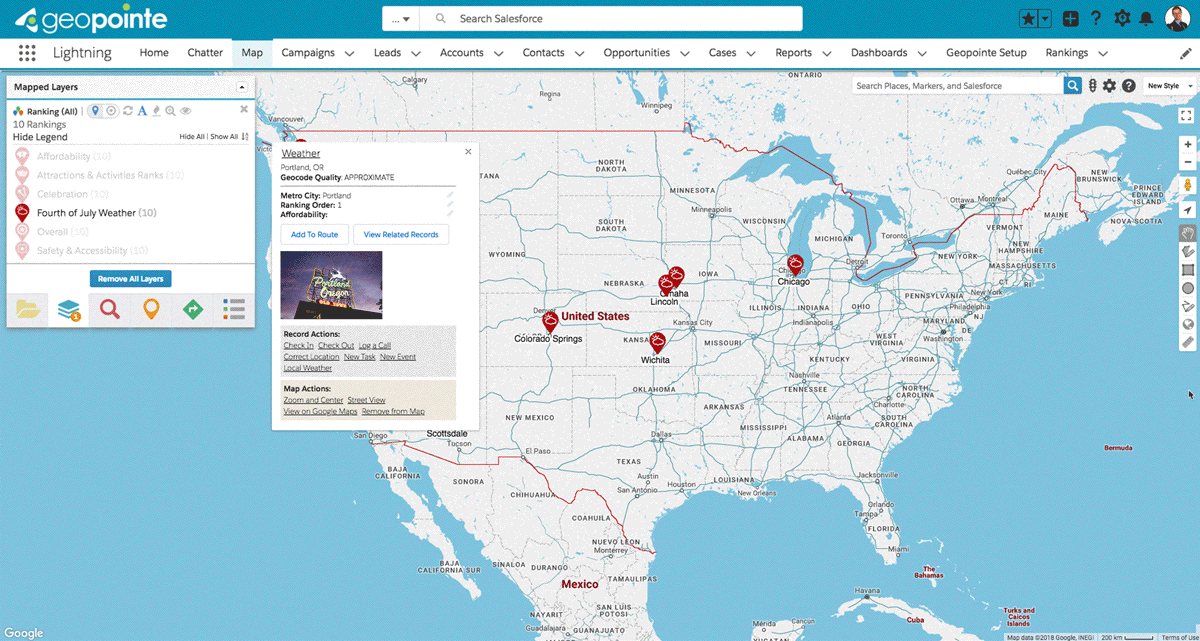This screenshot has height=641, width=1200.
Task: Switch layer to marker pin mode
Action: (95, 111)
